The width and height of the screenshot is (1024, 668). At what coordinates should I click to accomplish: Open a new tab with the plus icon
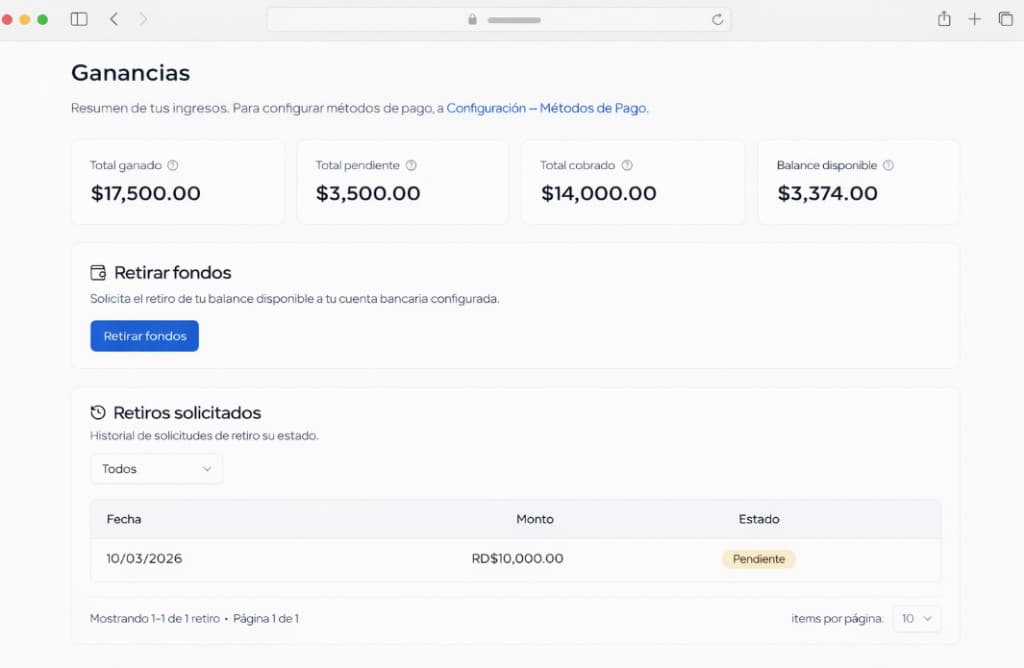pos(975,18)
